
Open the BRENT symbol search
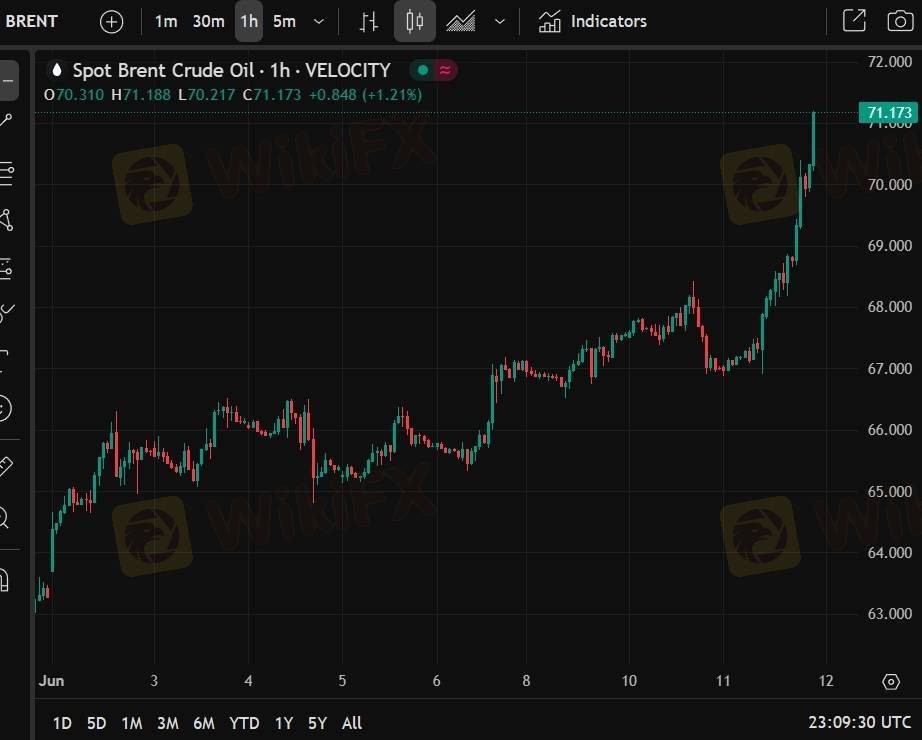pos(31,21)
